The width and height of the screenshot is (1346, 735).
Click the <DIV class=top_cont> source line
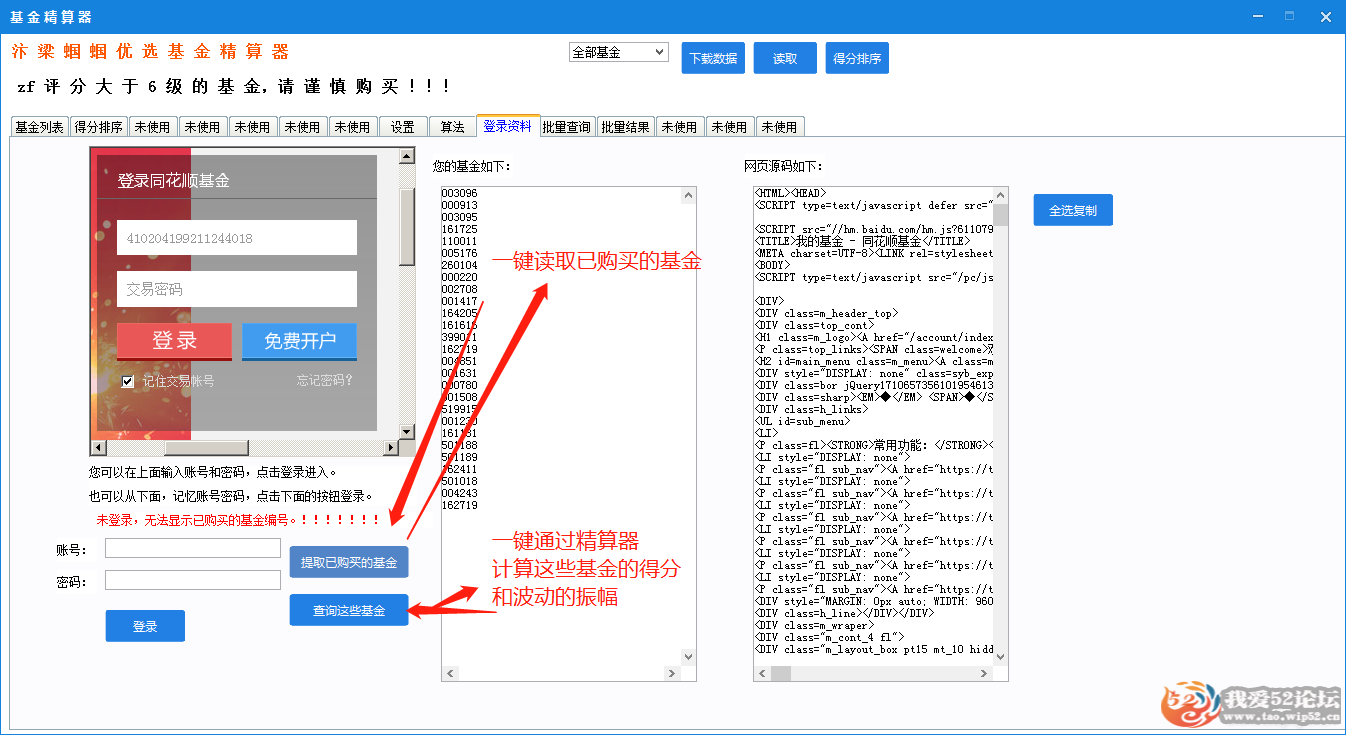click(814, 325)
